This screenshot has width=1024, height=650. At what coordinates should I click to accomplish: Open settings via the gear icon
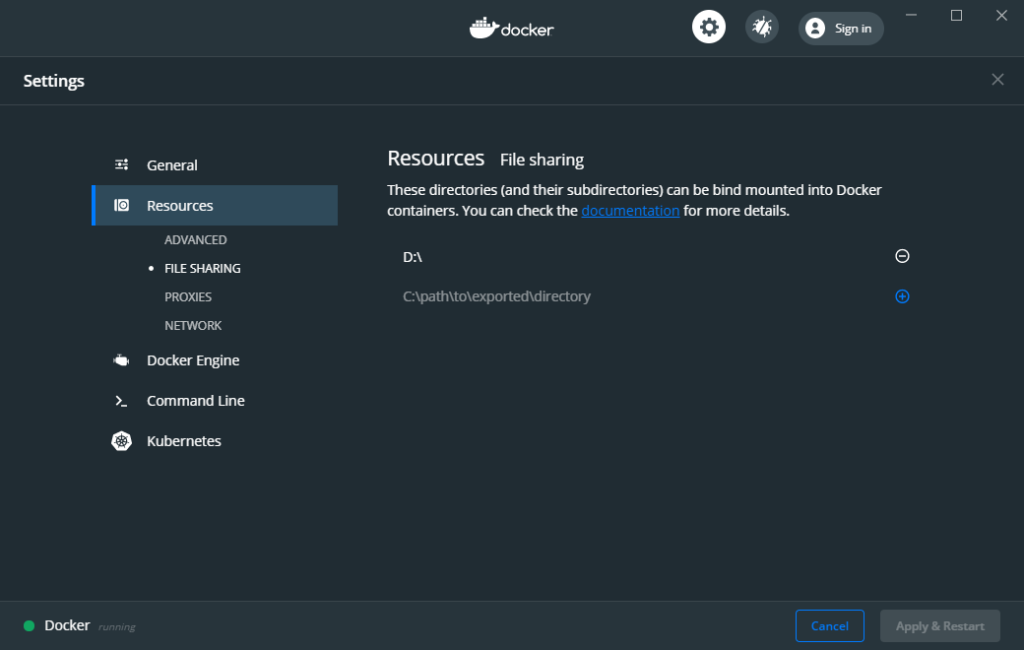coord(709,27)
